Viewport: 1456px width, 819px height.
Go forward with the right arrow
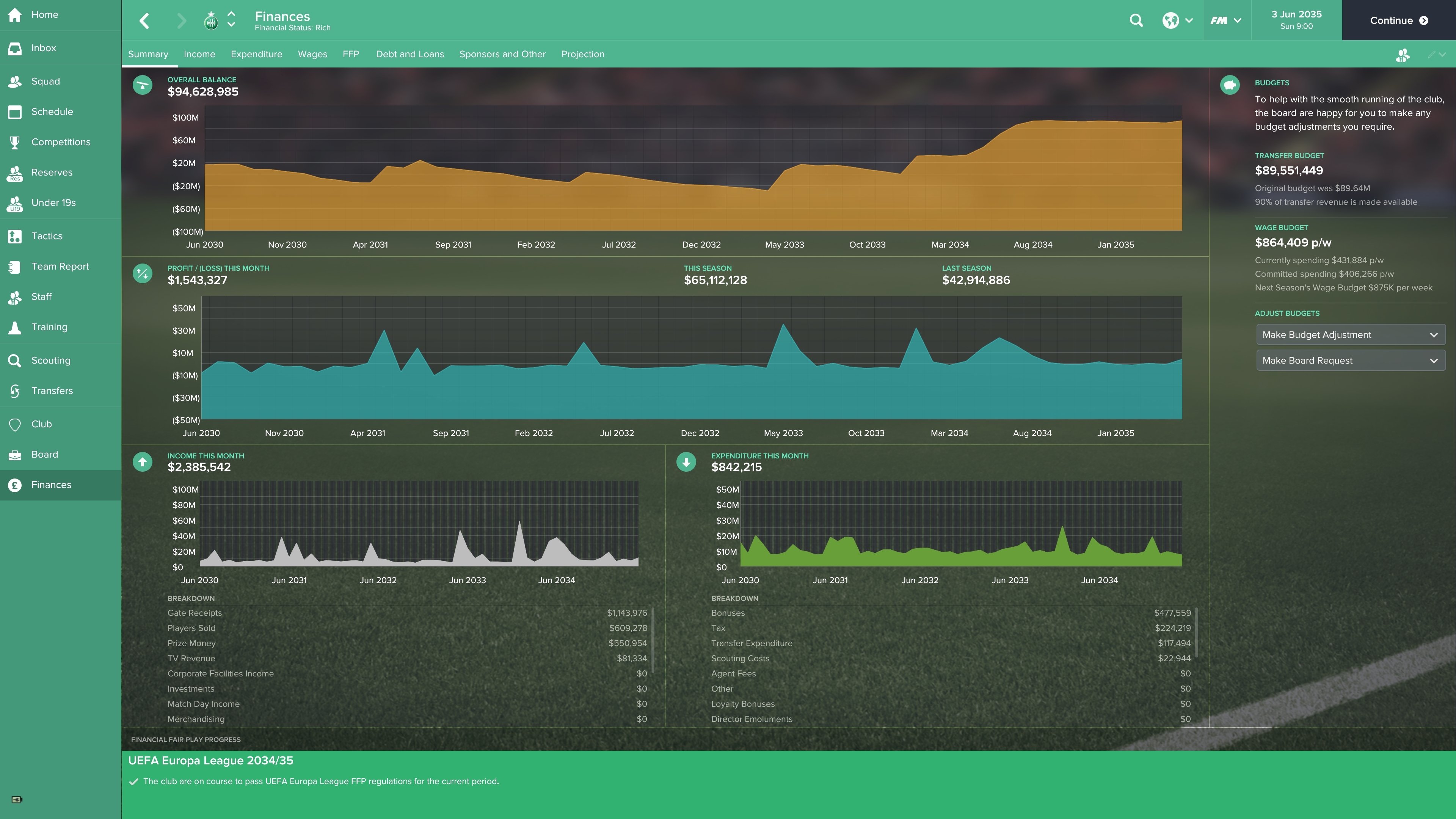181,21
